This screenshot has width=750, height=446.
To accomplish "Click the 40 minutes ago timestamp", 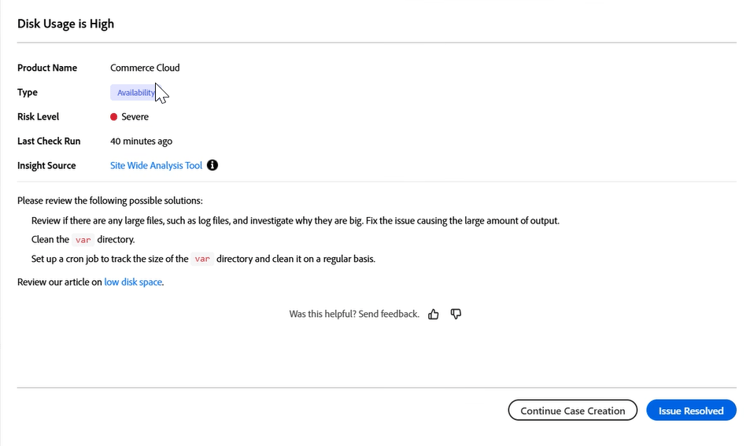I will 141,141.
